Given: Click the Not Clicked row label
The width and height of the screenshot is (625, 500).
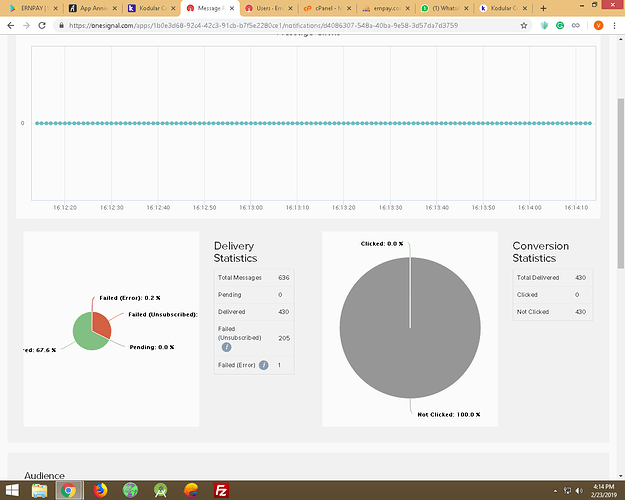Looking at the screenshot, I should [533, 312].
